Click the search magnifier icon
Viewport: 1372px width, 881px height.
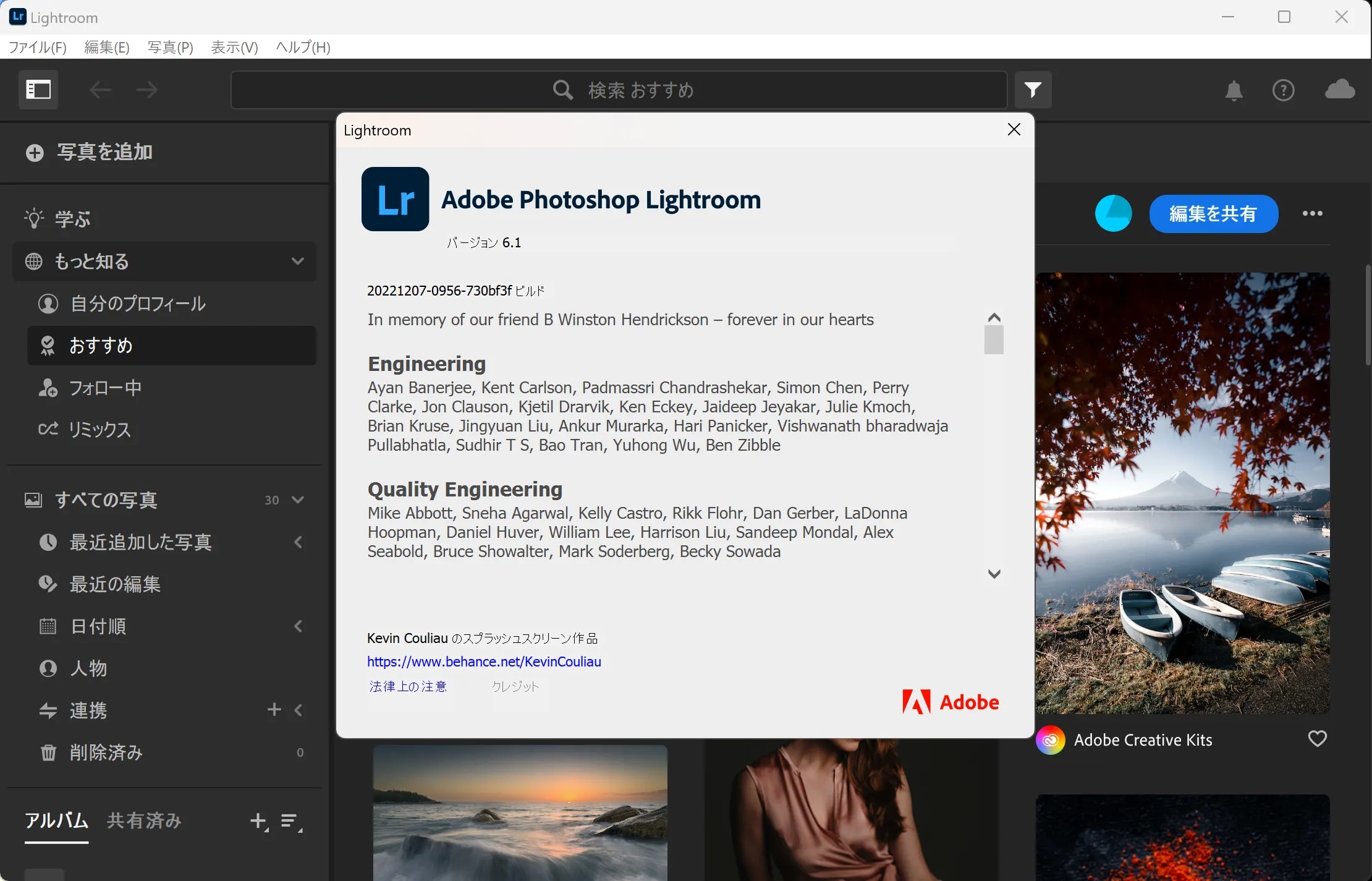pos(562,90)
